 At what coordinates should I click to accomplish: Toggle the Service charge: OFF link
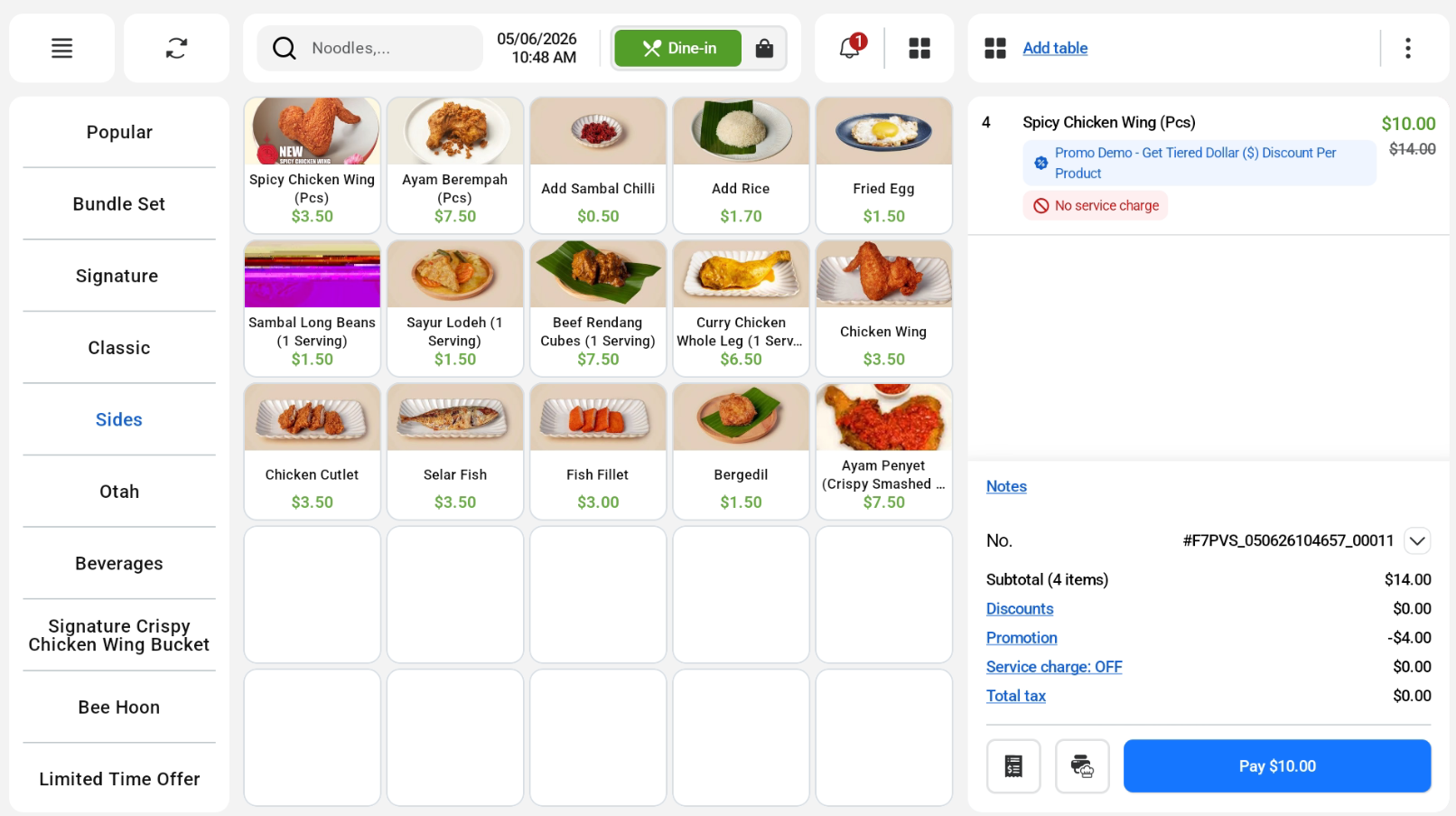[x=1054, y=667]
